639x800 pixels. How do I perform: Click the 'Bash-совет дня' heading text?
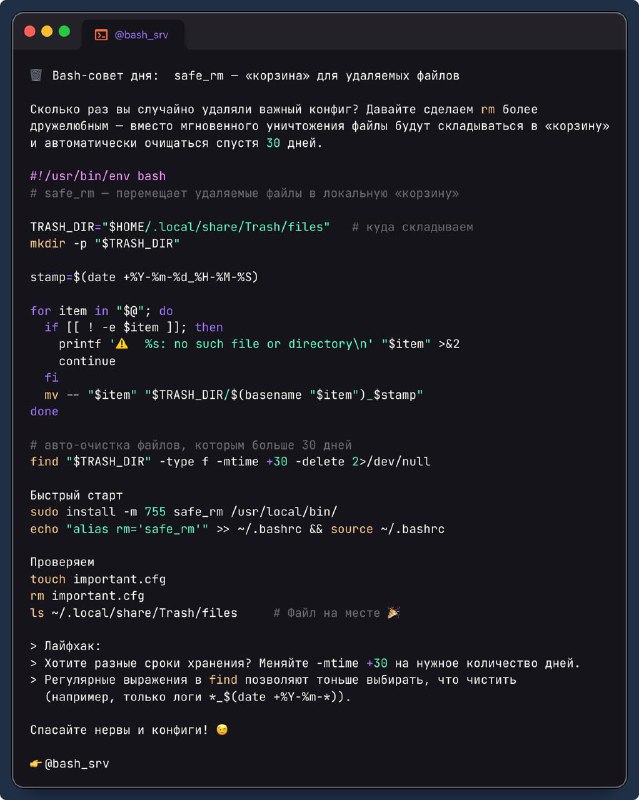(x=105, y=76)
